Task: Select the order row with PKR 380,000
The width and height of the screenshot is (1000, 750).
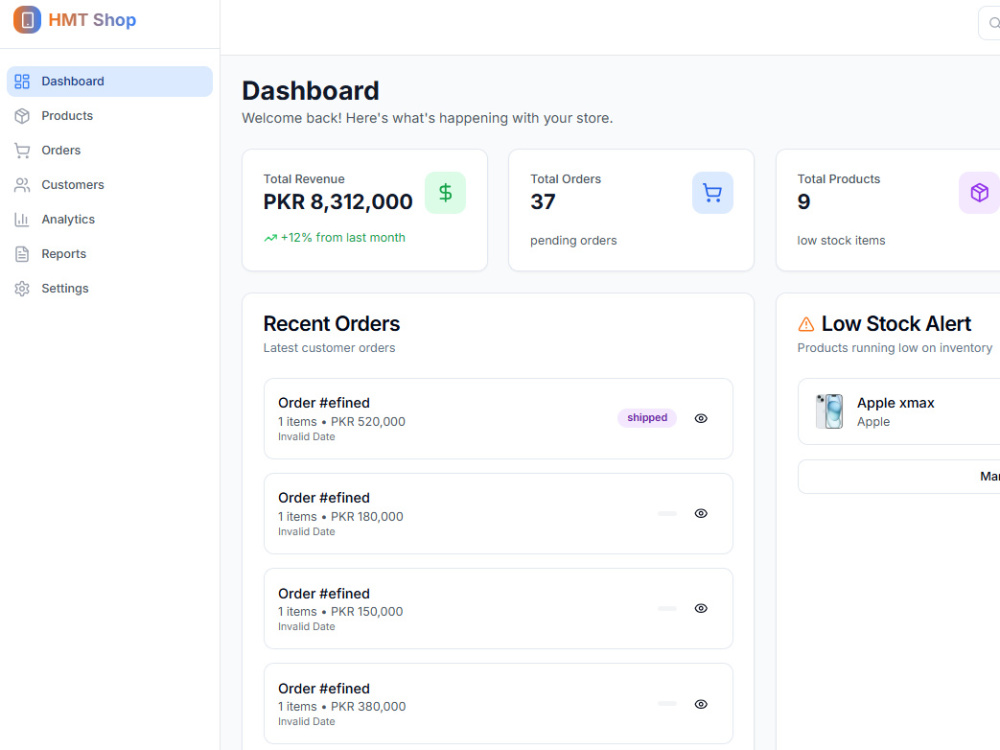Action: point(498,704)
